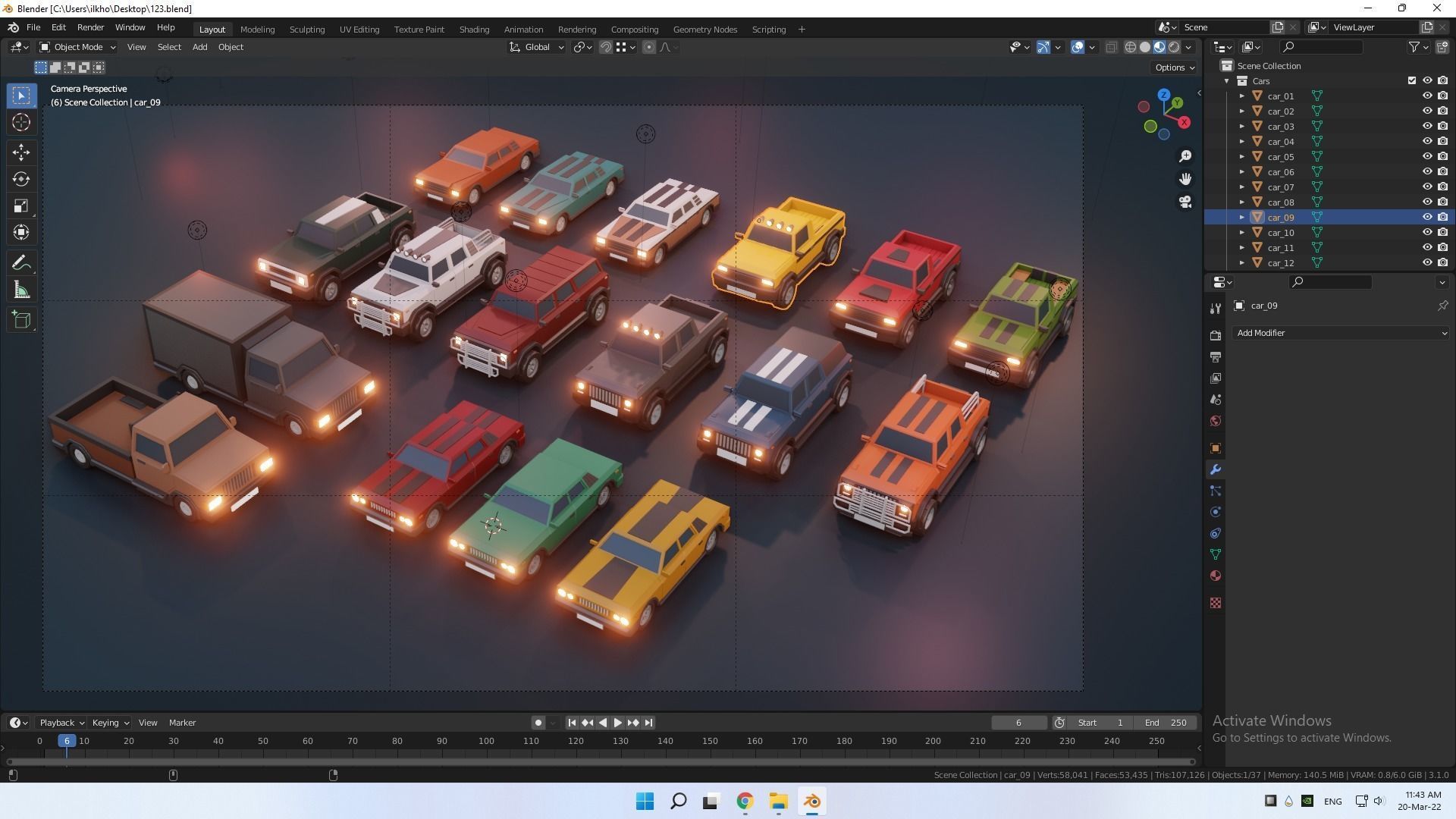This screenshot has width=1456, height=819.
Task: Open the Tool properties tab
Action: [x=1216, y=308]
